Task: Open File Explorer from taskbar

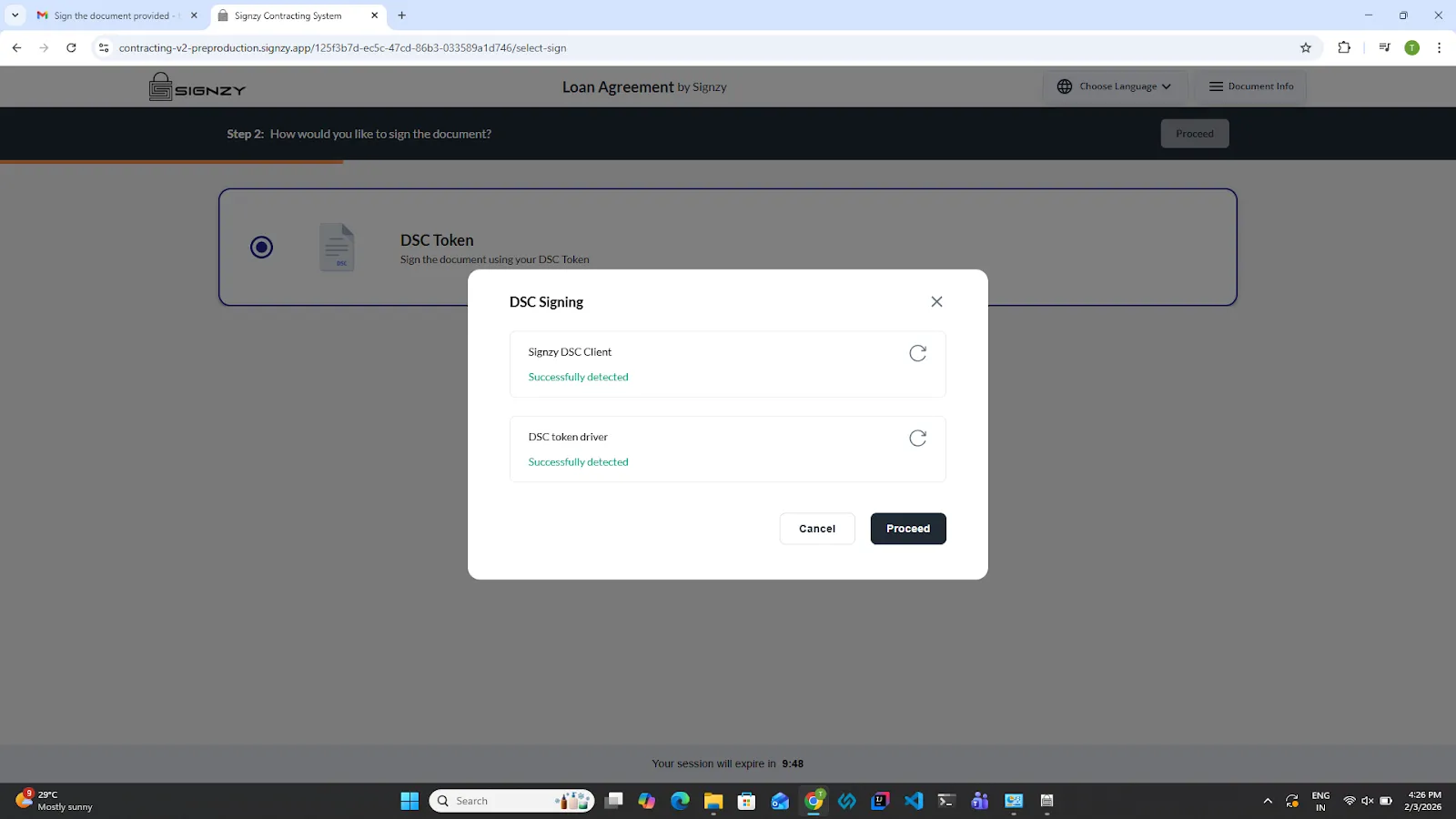Action: coord(713,801)
